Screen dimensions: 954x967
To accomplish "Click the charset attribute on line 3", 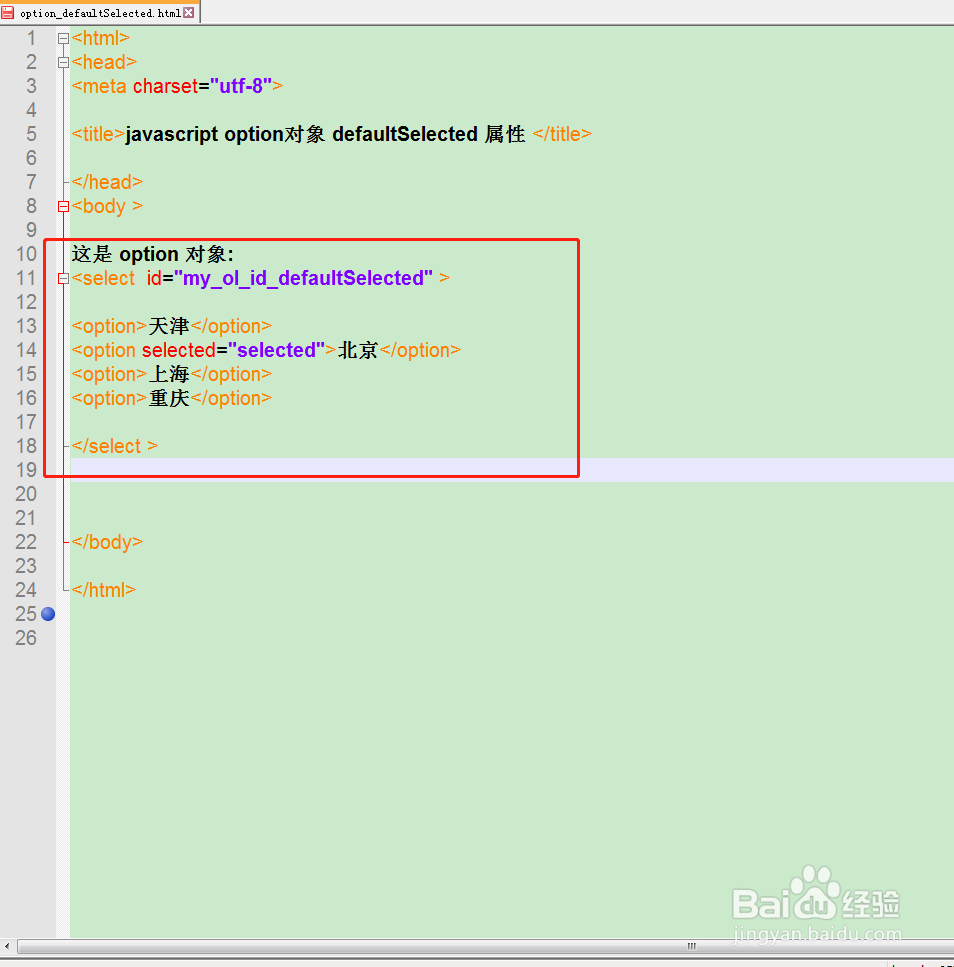I will pyautogui.click(x=165, y=86).
